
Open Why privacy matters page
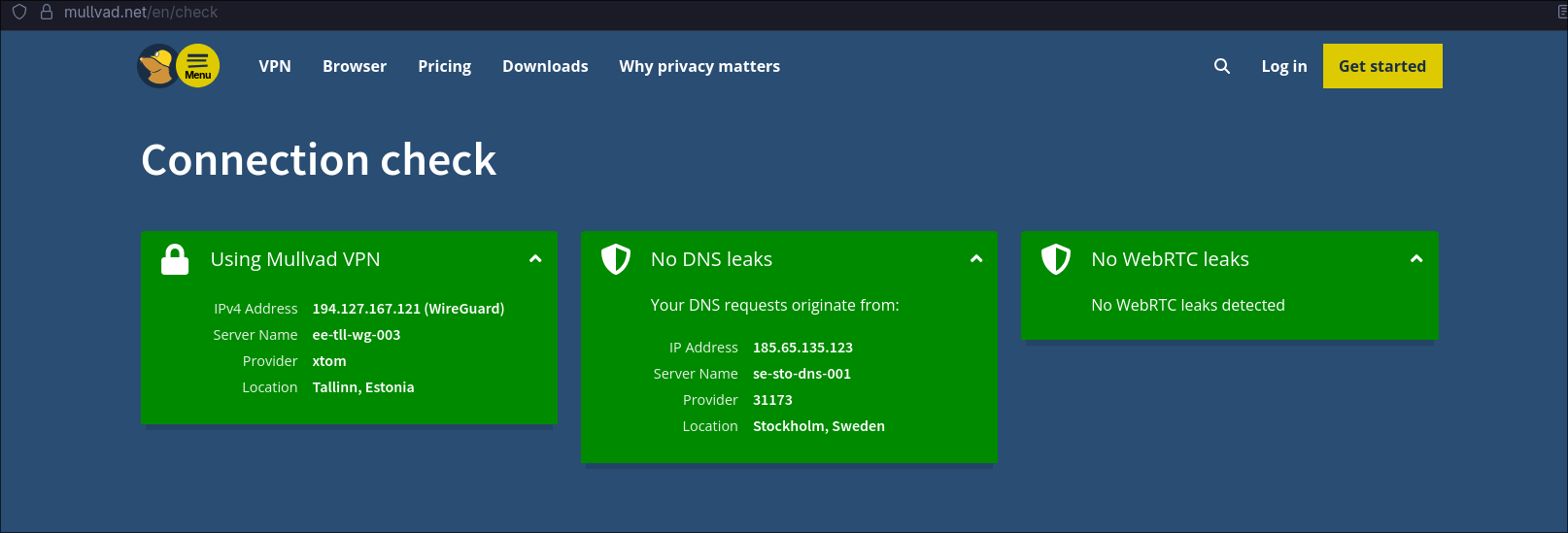(699, 66)
